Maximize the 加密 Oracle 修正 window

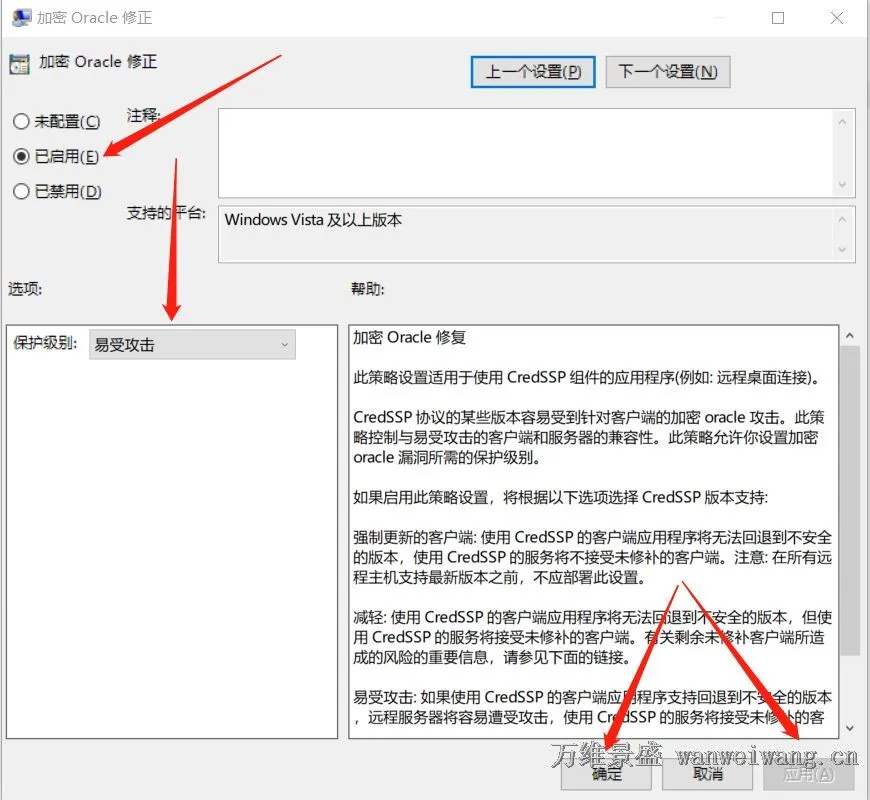778,18
